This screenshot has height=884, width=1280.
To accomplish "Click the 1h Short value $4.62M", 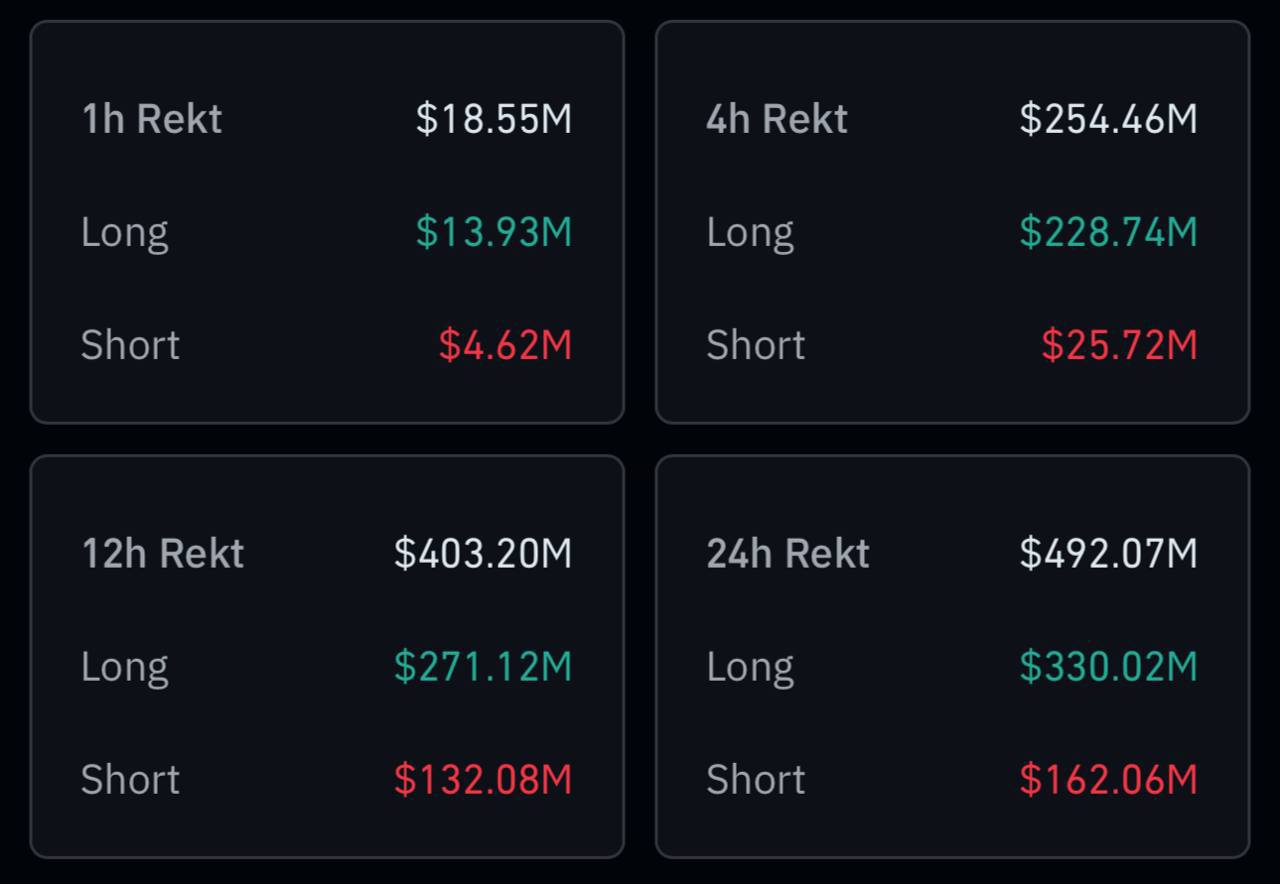I will coord(505,345).
